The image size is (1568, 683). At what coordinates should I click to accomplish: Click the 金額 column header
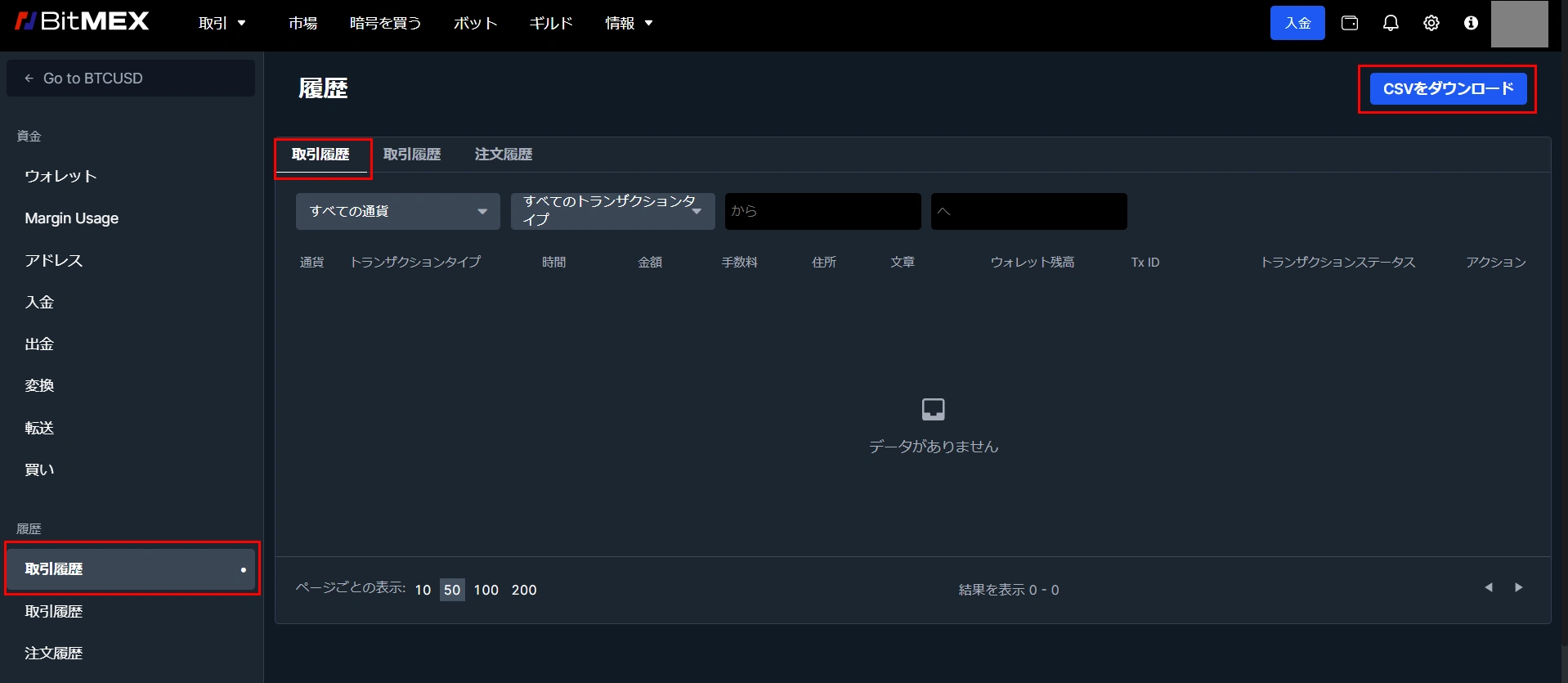[x=650, y=262]
